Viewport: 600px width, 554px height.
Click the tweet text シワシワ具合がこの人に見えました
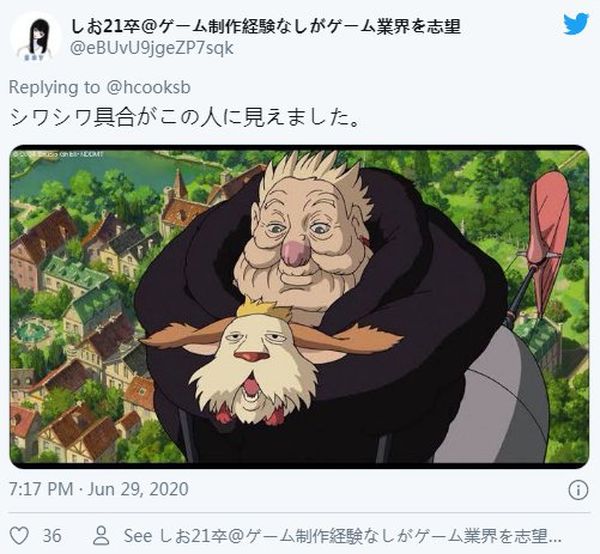(x=184, y=118)
